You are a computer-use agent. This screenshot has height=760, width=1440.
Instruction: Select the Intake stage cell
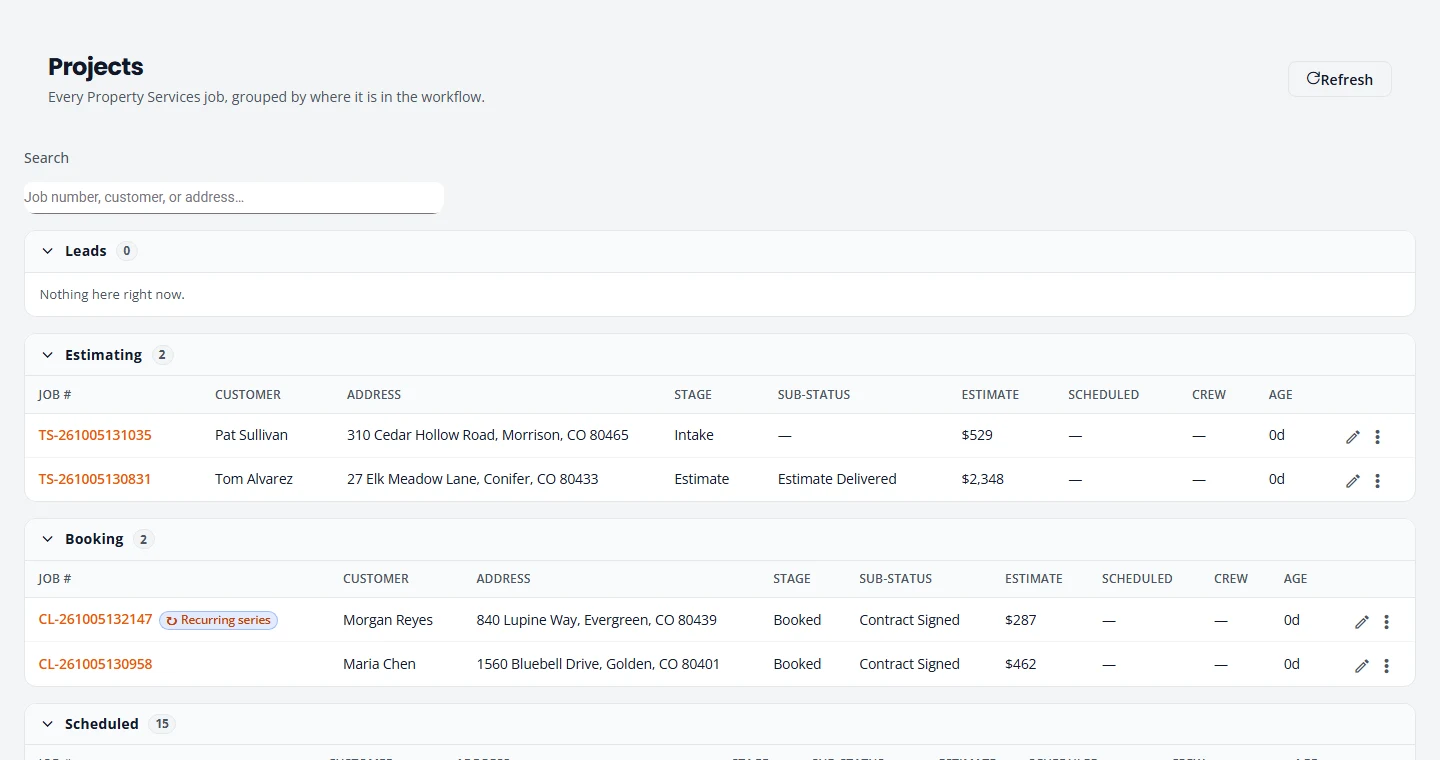pos(694,435)
